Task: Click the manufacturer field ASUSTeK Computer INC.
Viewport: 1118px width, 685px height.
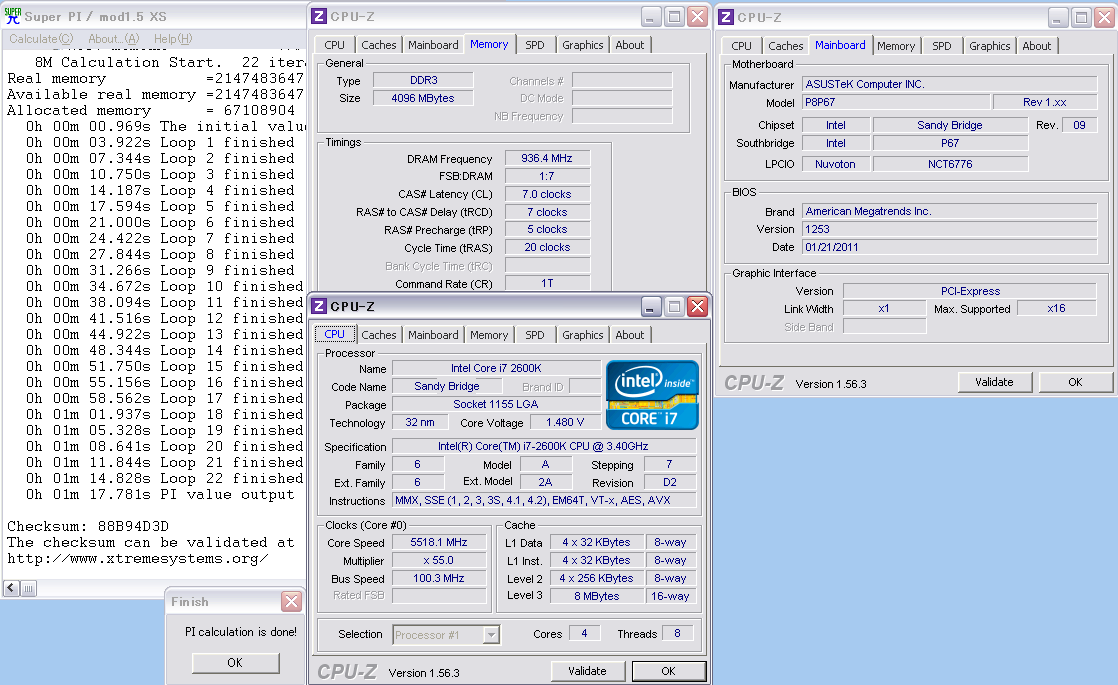Action: point(950,84)
